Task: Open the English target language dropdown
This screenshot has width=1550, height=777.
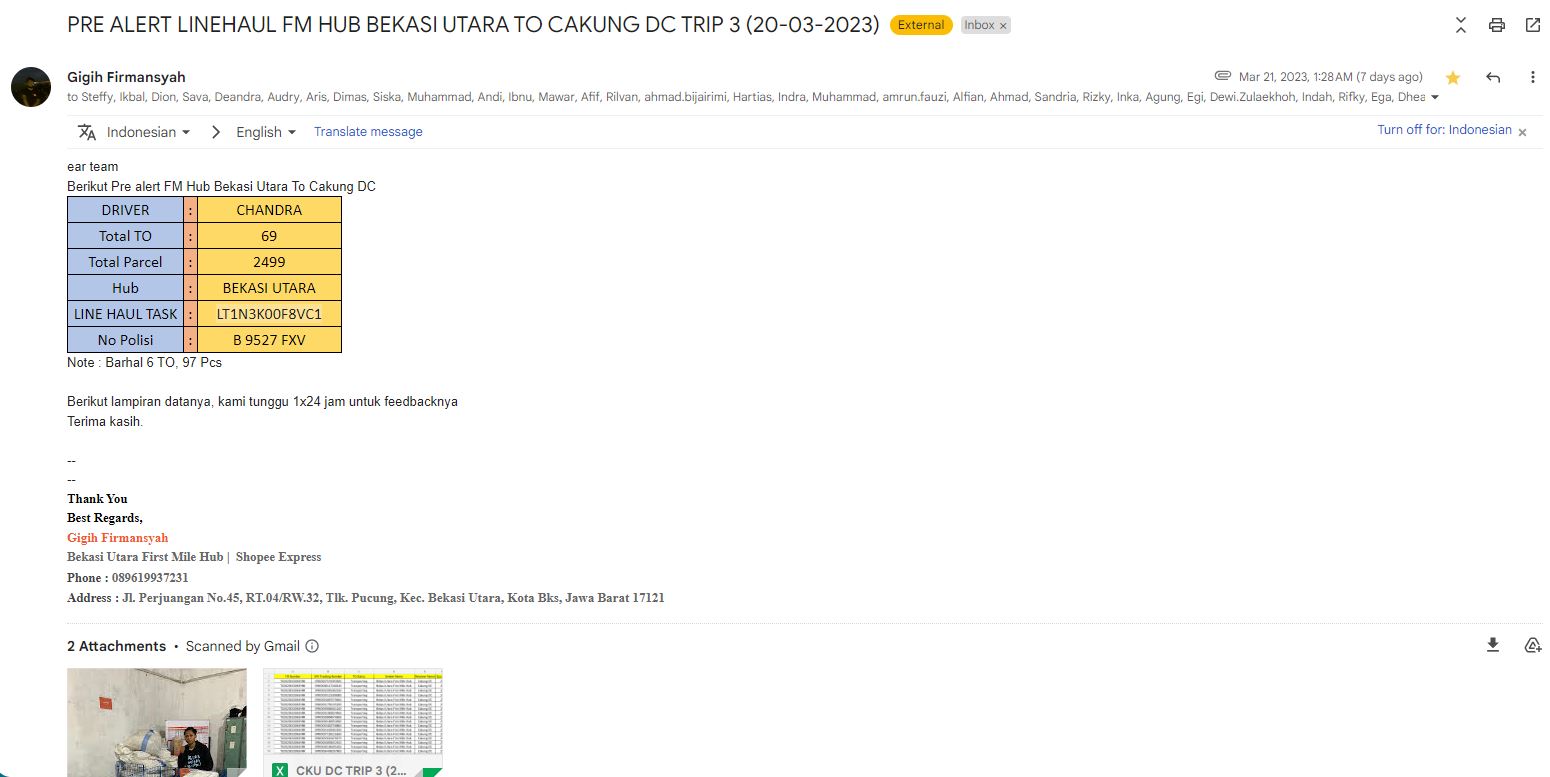Action: pos(266,132)
